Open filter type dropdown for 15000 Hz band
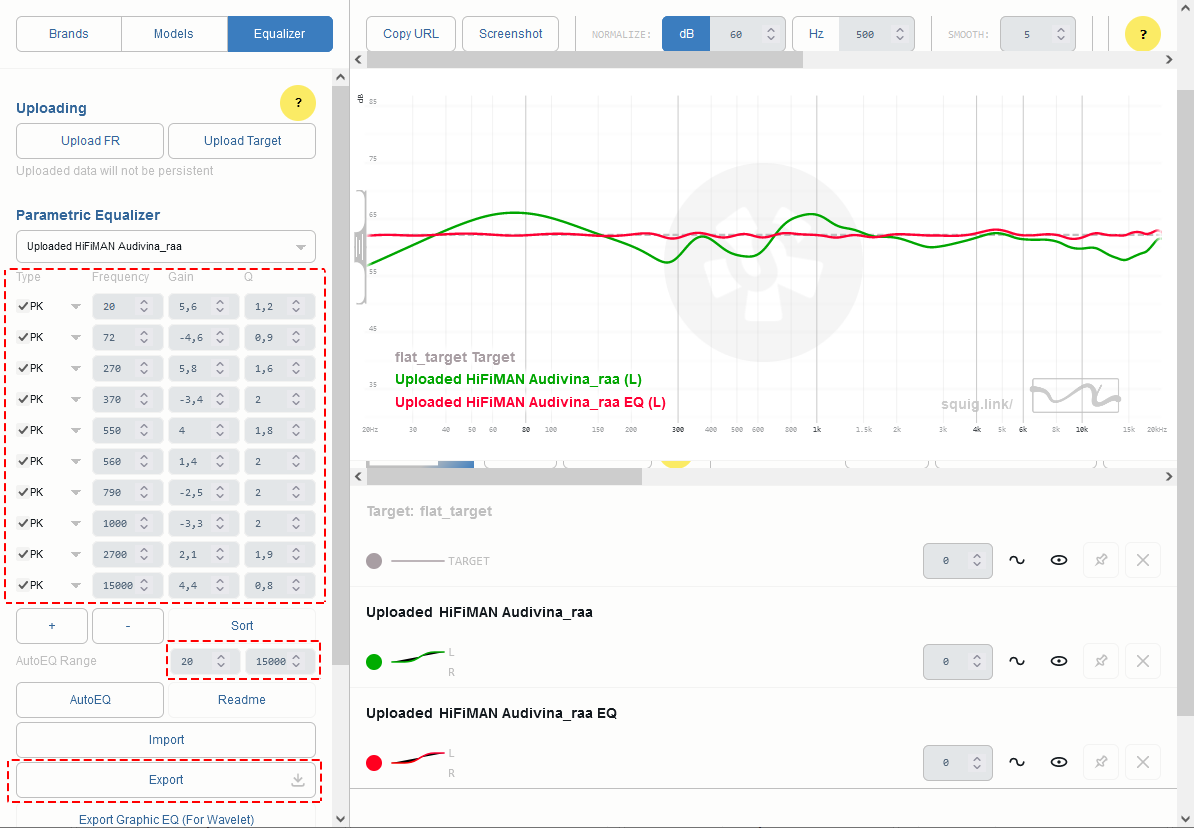1194x828 pixels. (x=75, y=586)
